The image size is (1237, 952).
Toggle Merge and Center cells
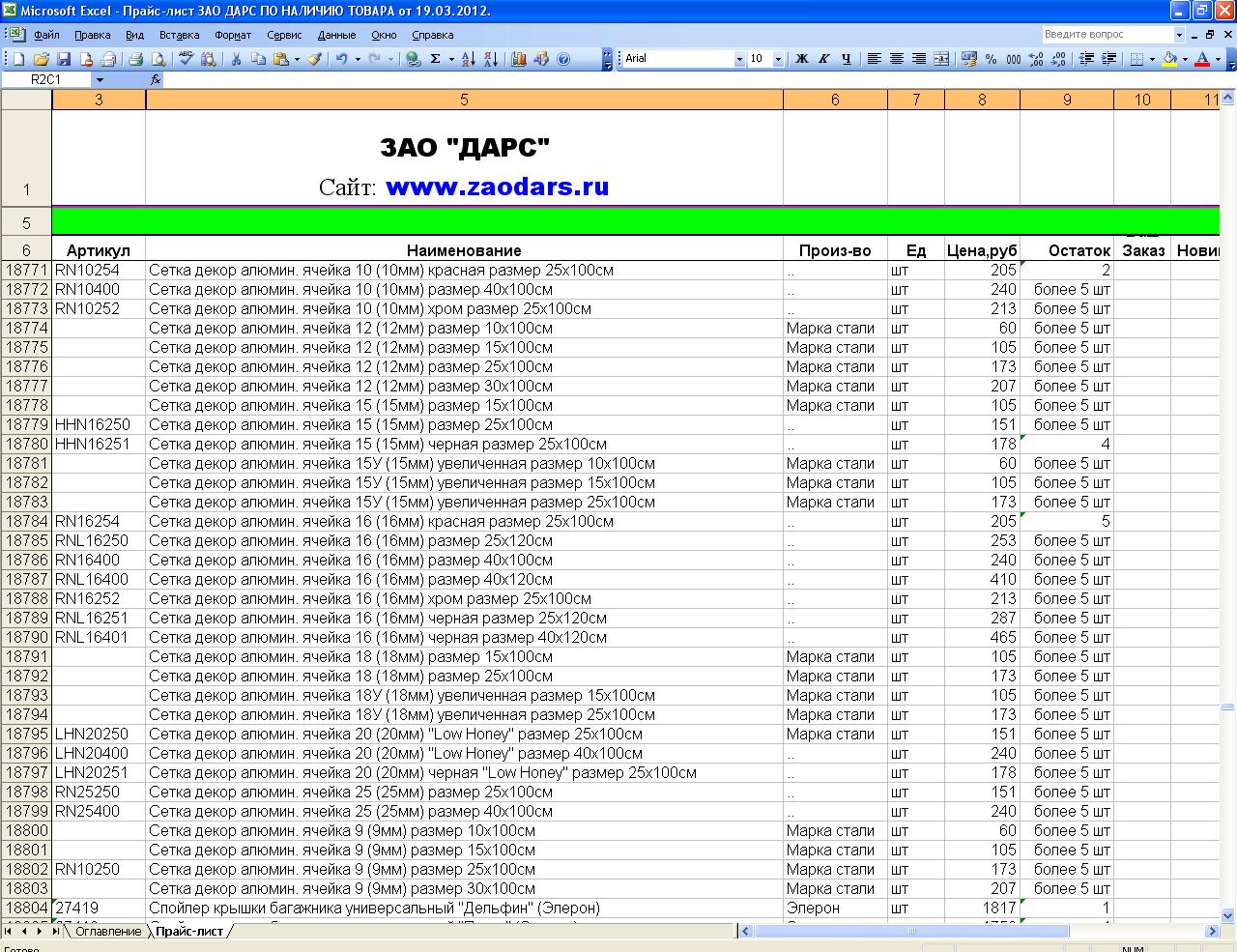coord(941,59)
